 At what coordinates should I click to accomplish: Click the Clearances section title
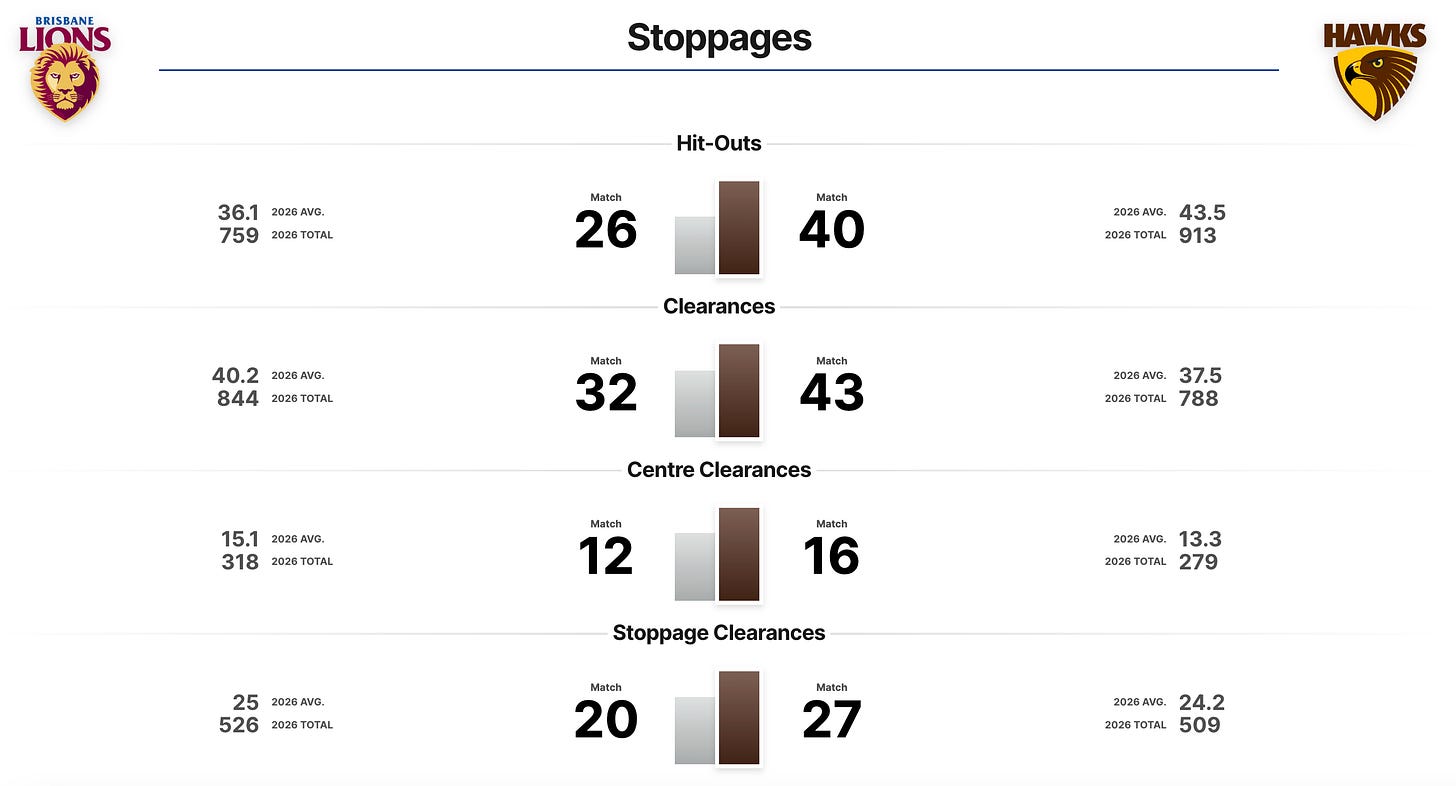(719, 306)
